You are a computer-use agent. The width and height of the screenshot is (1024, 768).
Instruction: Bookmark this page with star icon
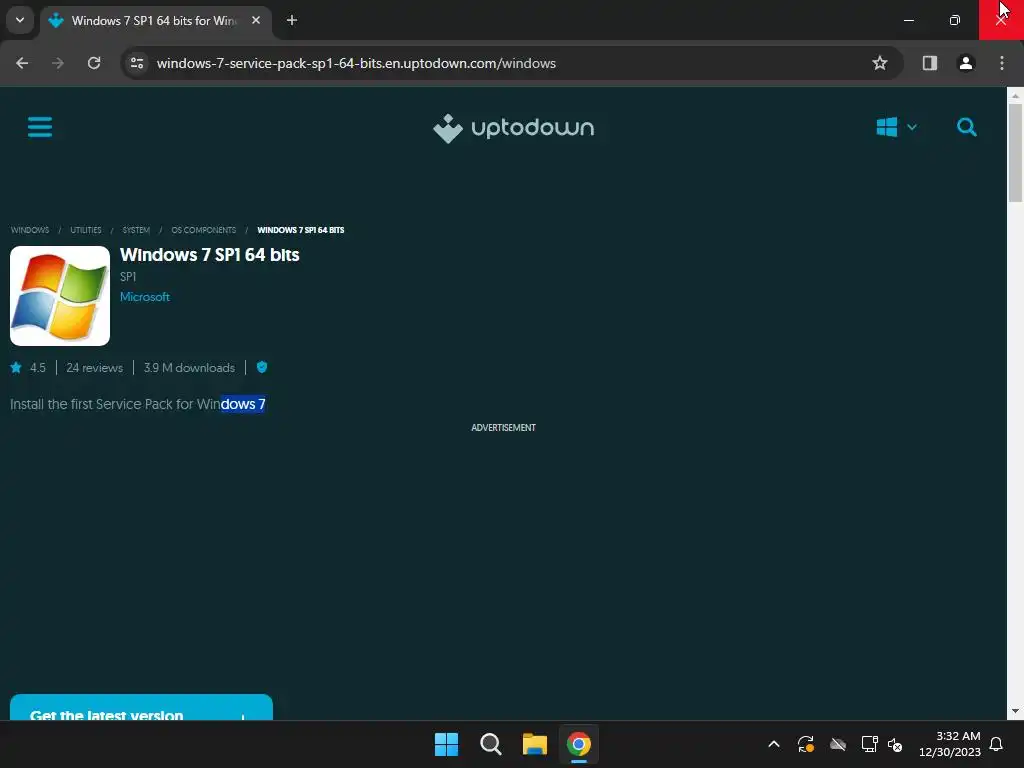[x=880, y=63]
